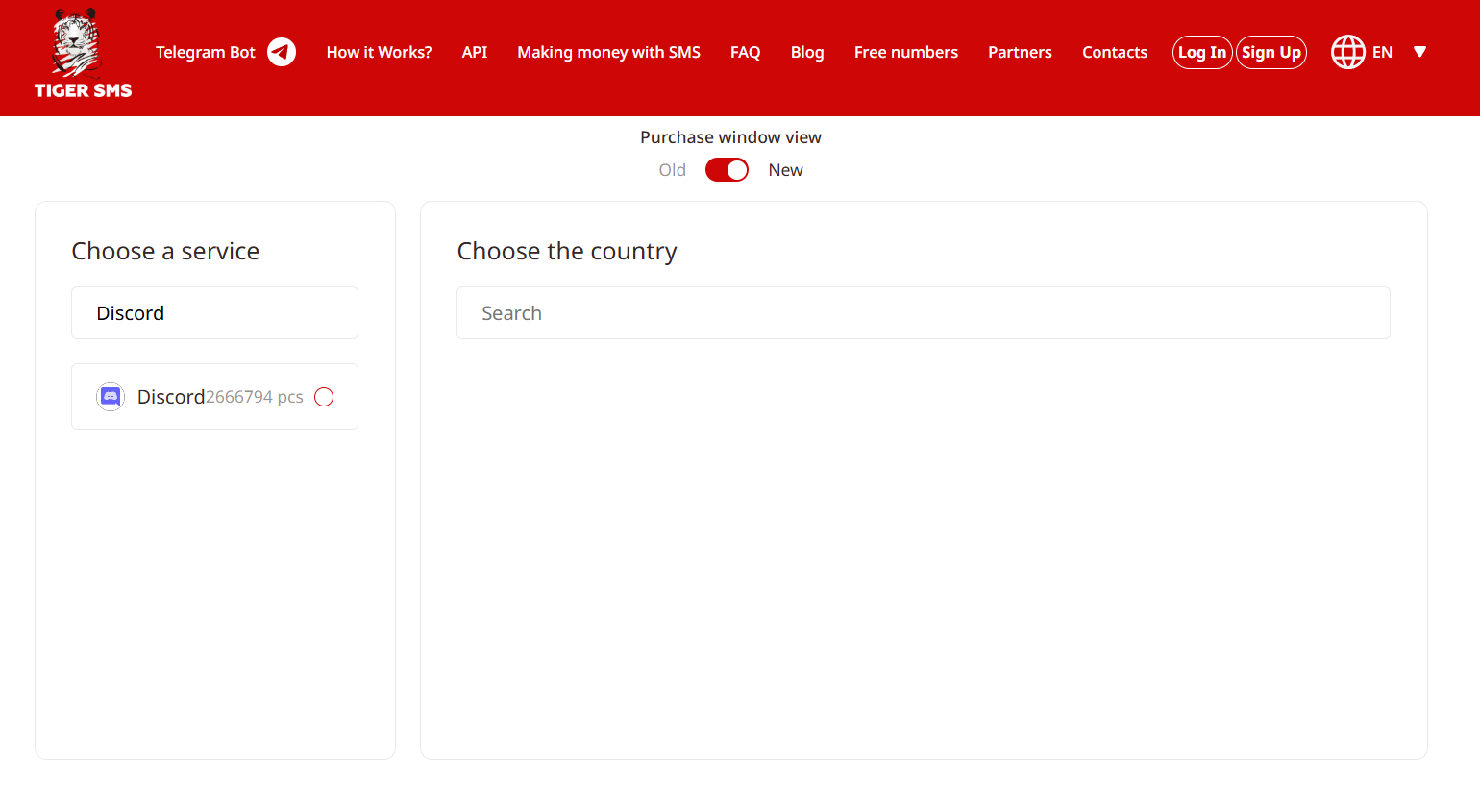This screenshot has height=812, width=1480.
Task: Open Making money with SMS
Action: tap(608, 52)
